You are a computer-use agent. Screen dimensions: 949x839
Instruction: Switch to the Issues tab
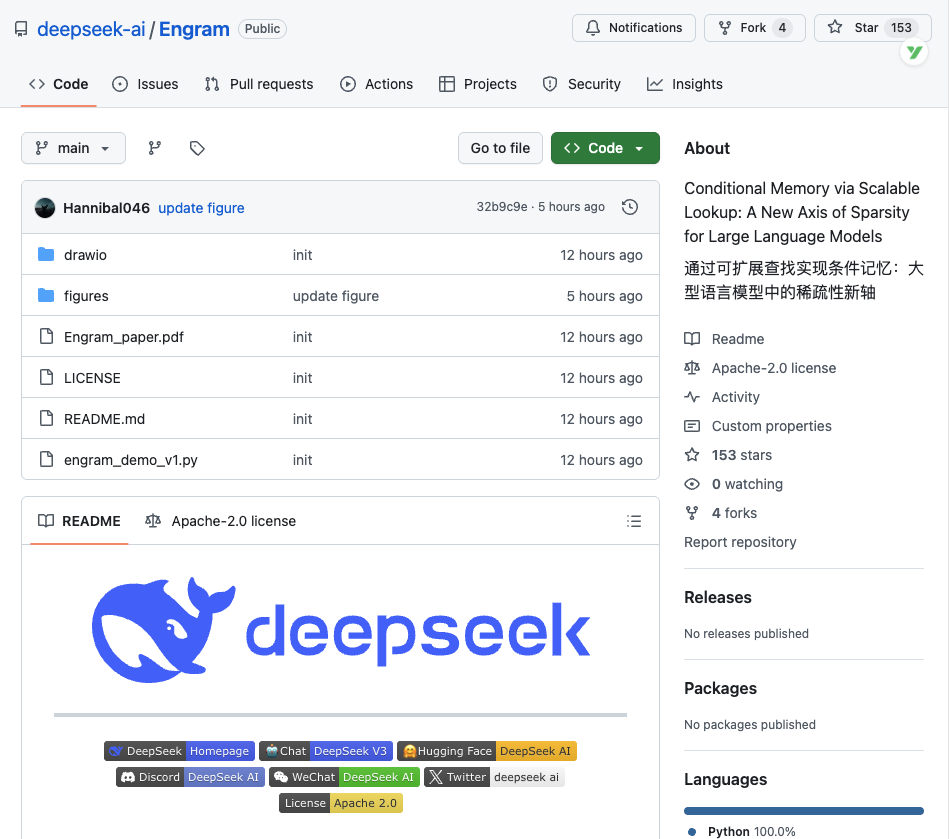pos(146,84)
